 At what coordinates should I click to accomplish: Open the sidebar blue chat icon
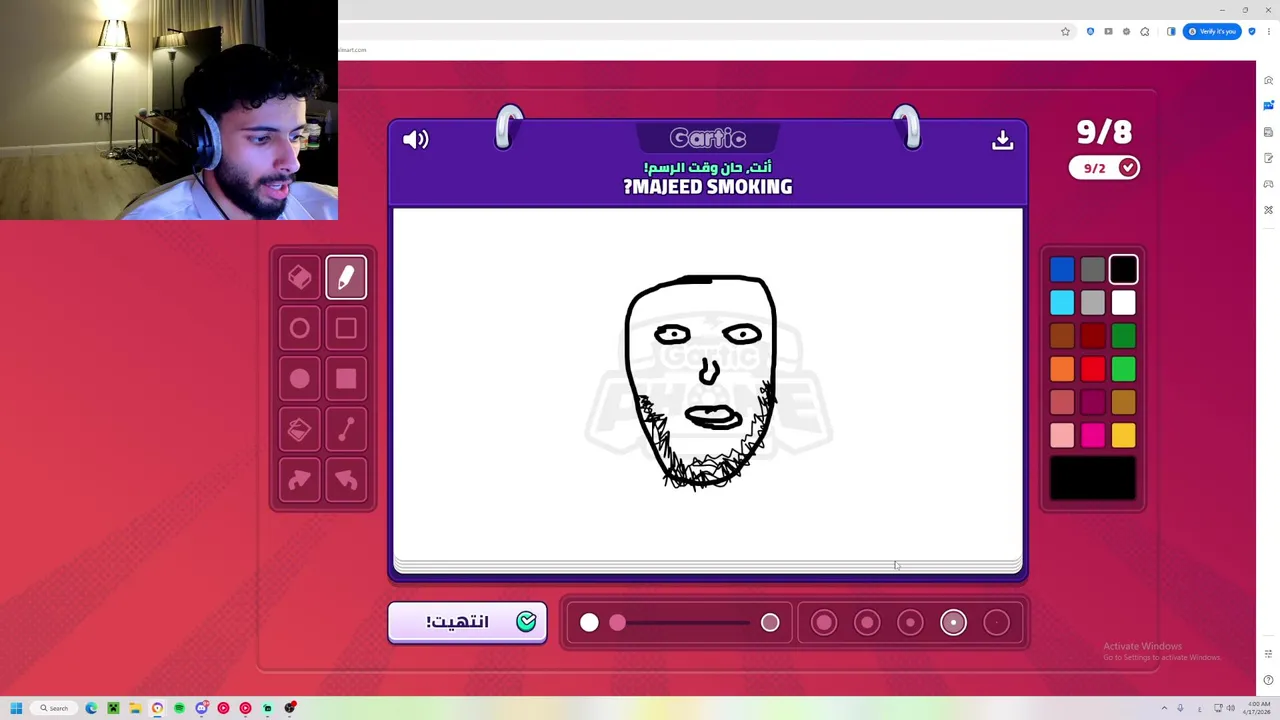1268,105
